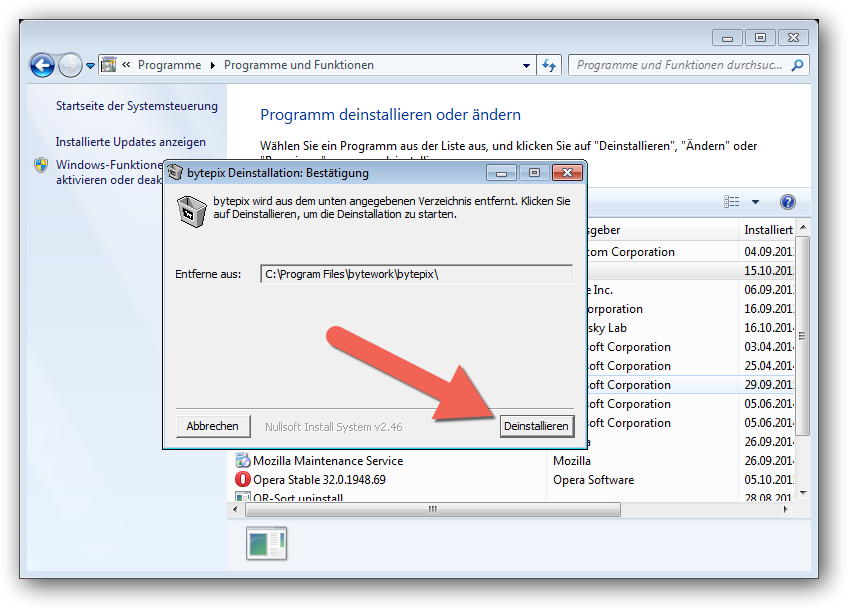Viewport: 848px width, 608px height.
Task: Click the install date starting 04.09.
Action: tap(769, 252)
